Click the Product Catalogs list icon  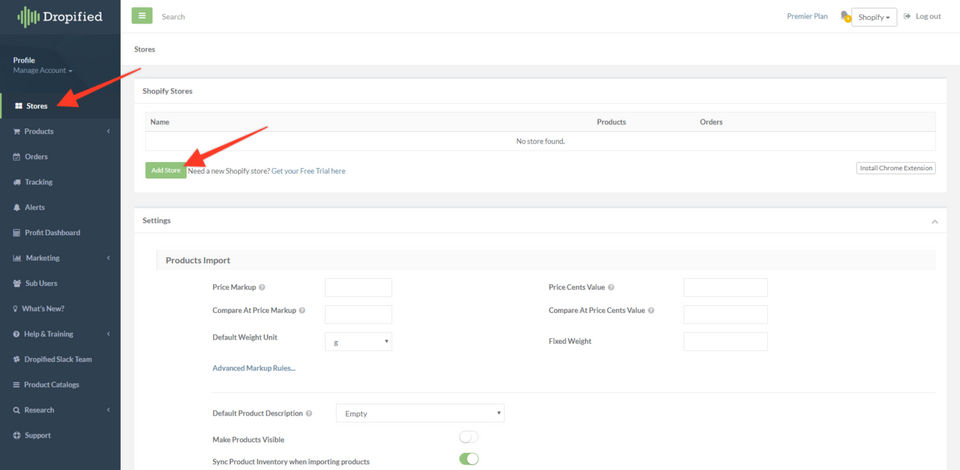tap(17, 385)
